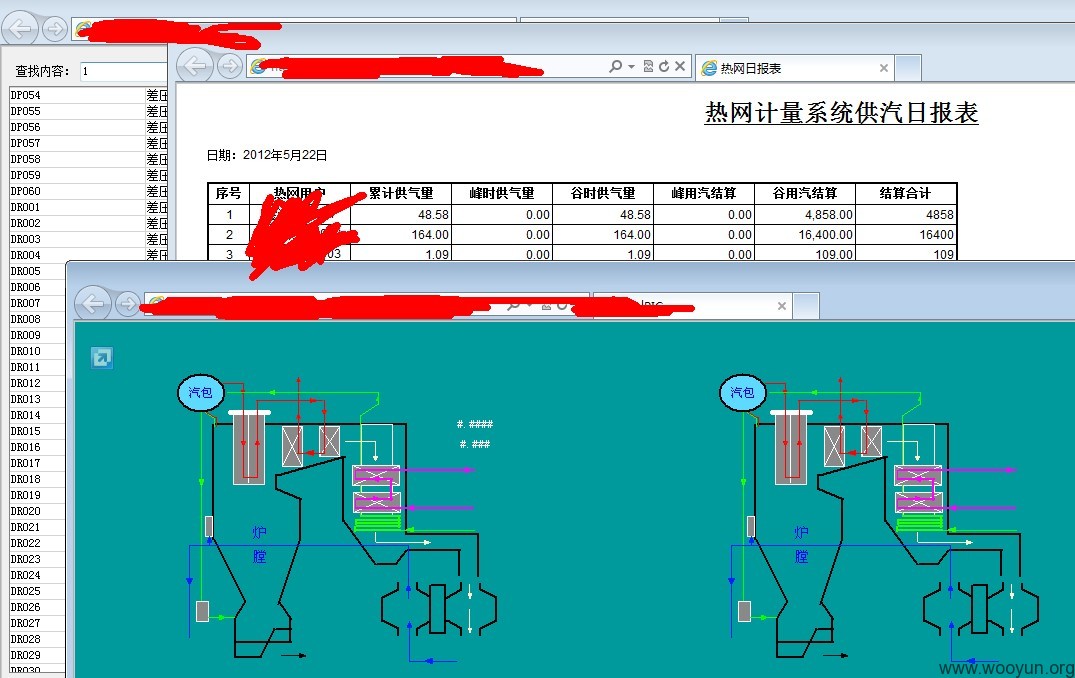Screen dimensions: 1075x678
Task: Click the 结算合计 column header
Action: tap(906, 193)
